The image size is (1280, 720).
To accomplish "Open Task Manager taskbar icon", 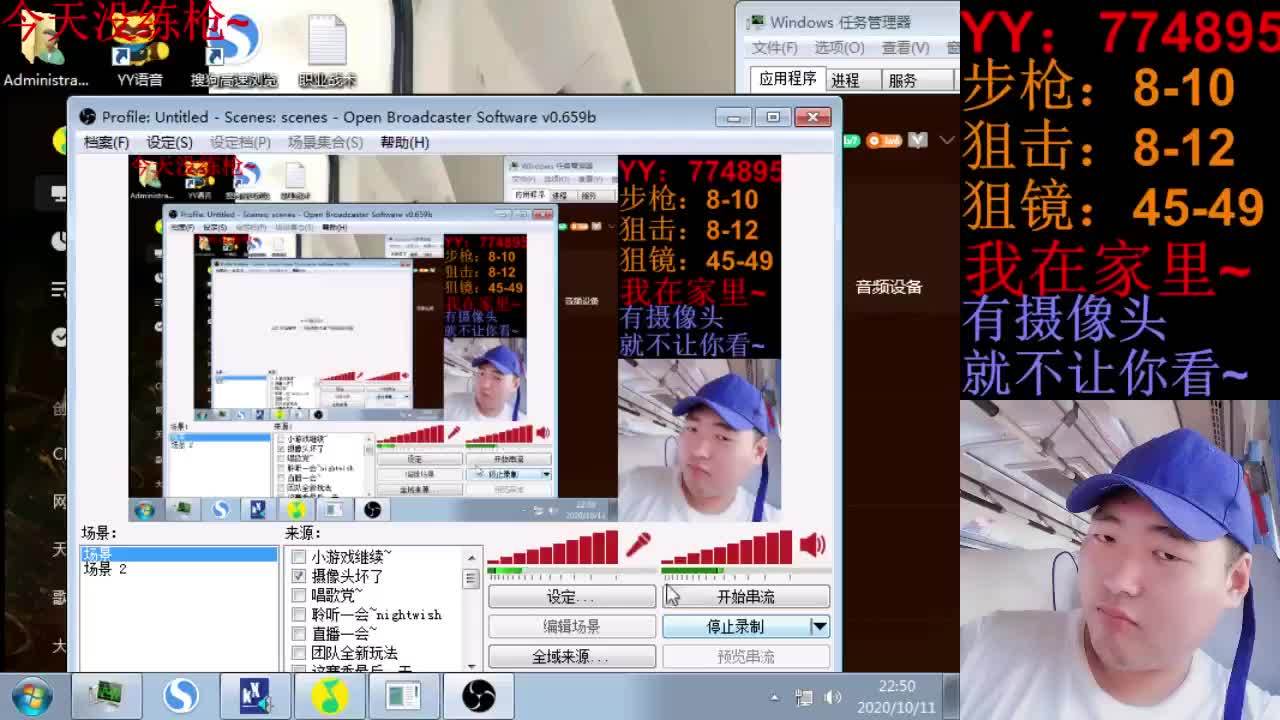I will (106, 696).
